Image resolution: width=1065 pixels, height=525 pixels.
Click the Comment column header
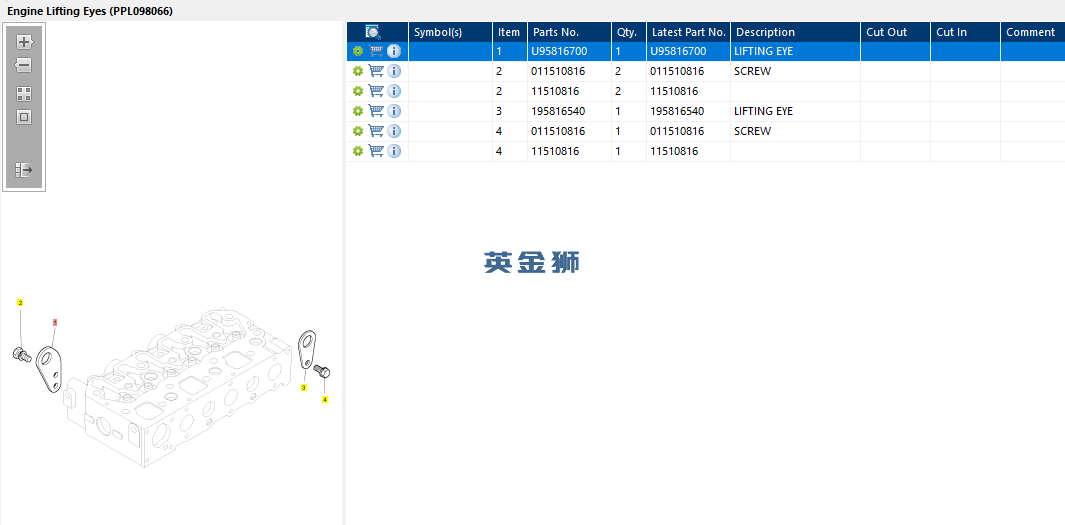click(1032, 32)
